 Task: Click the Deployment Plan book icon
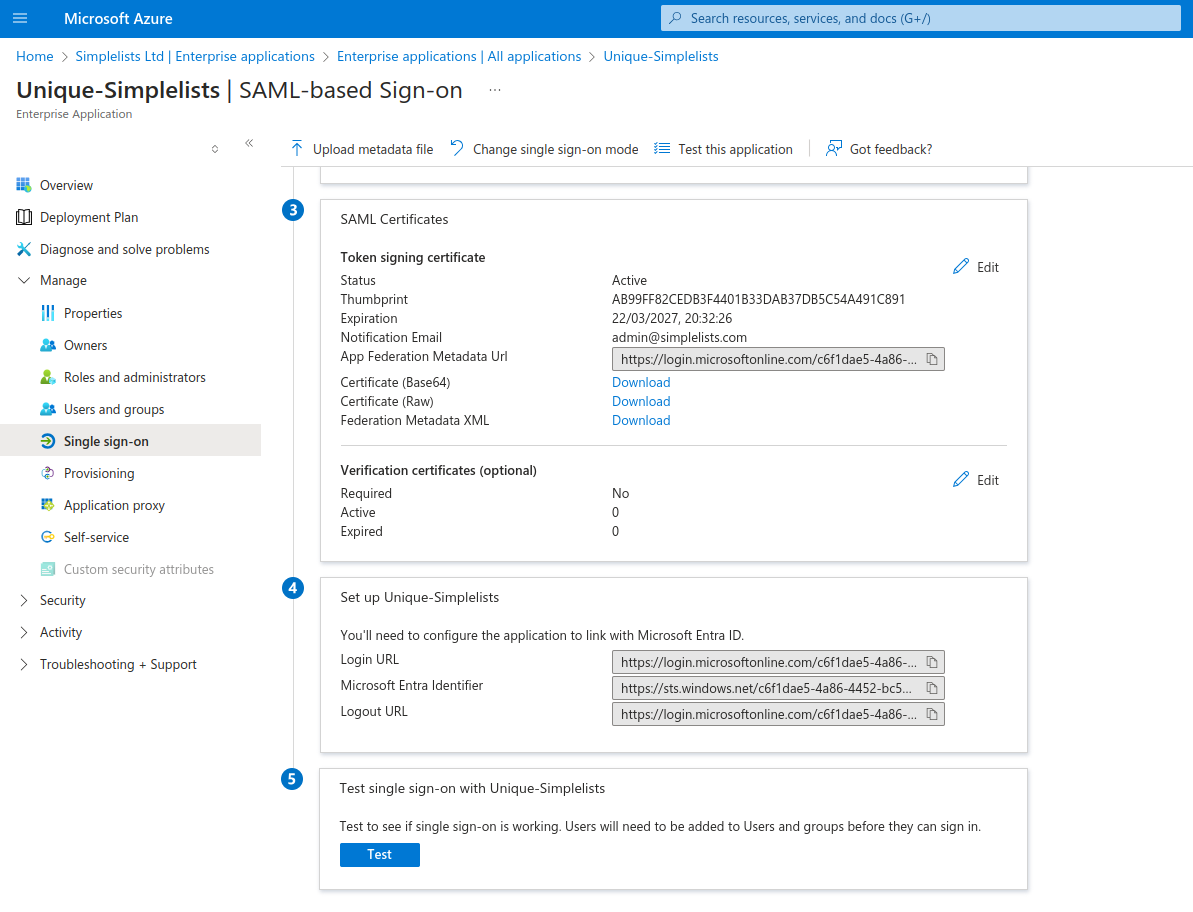click(24, 217)
